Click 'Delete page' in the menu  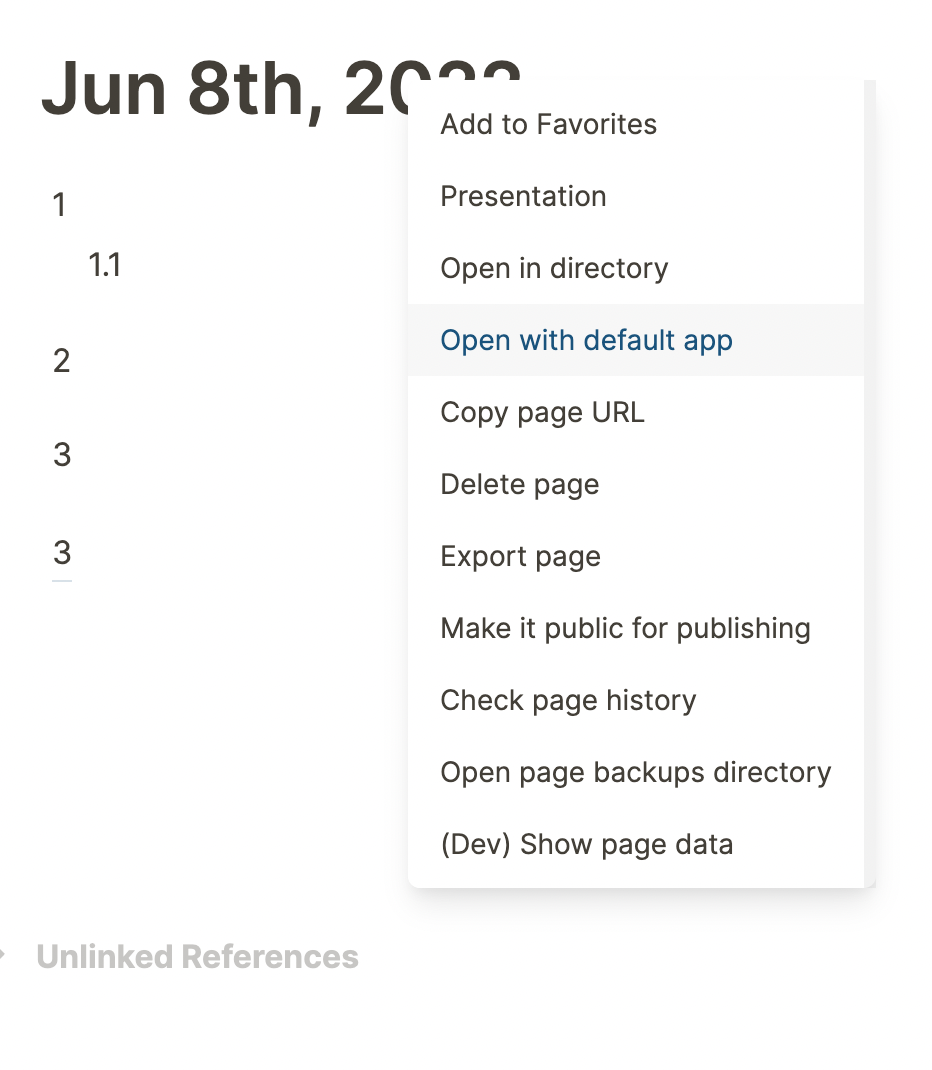519,484
